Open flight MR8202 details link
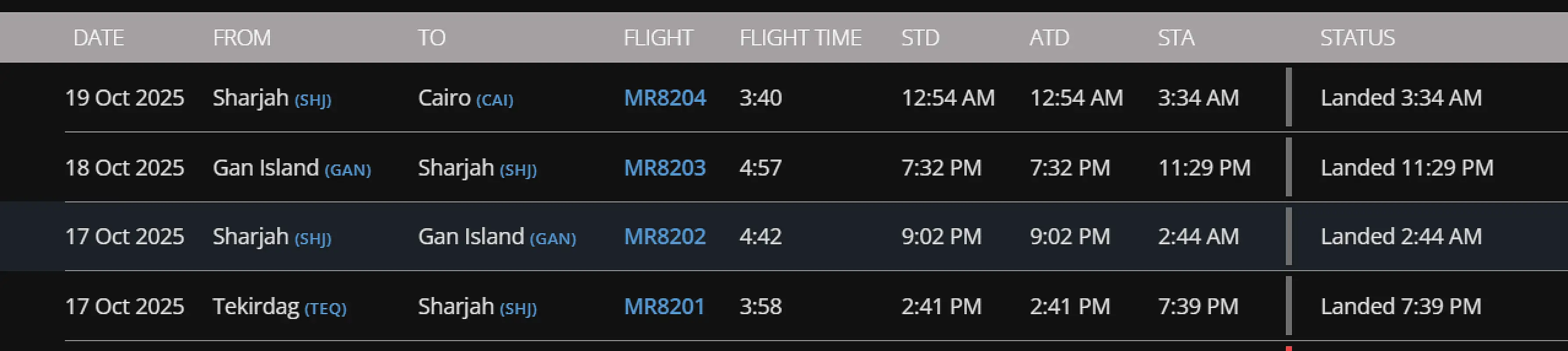 coord(664,236)
